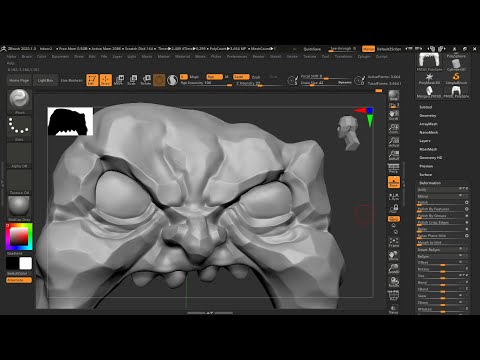Toggle Local symmetry L.Sym icon

[394, 197]
